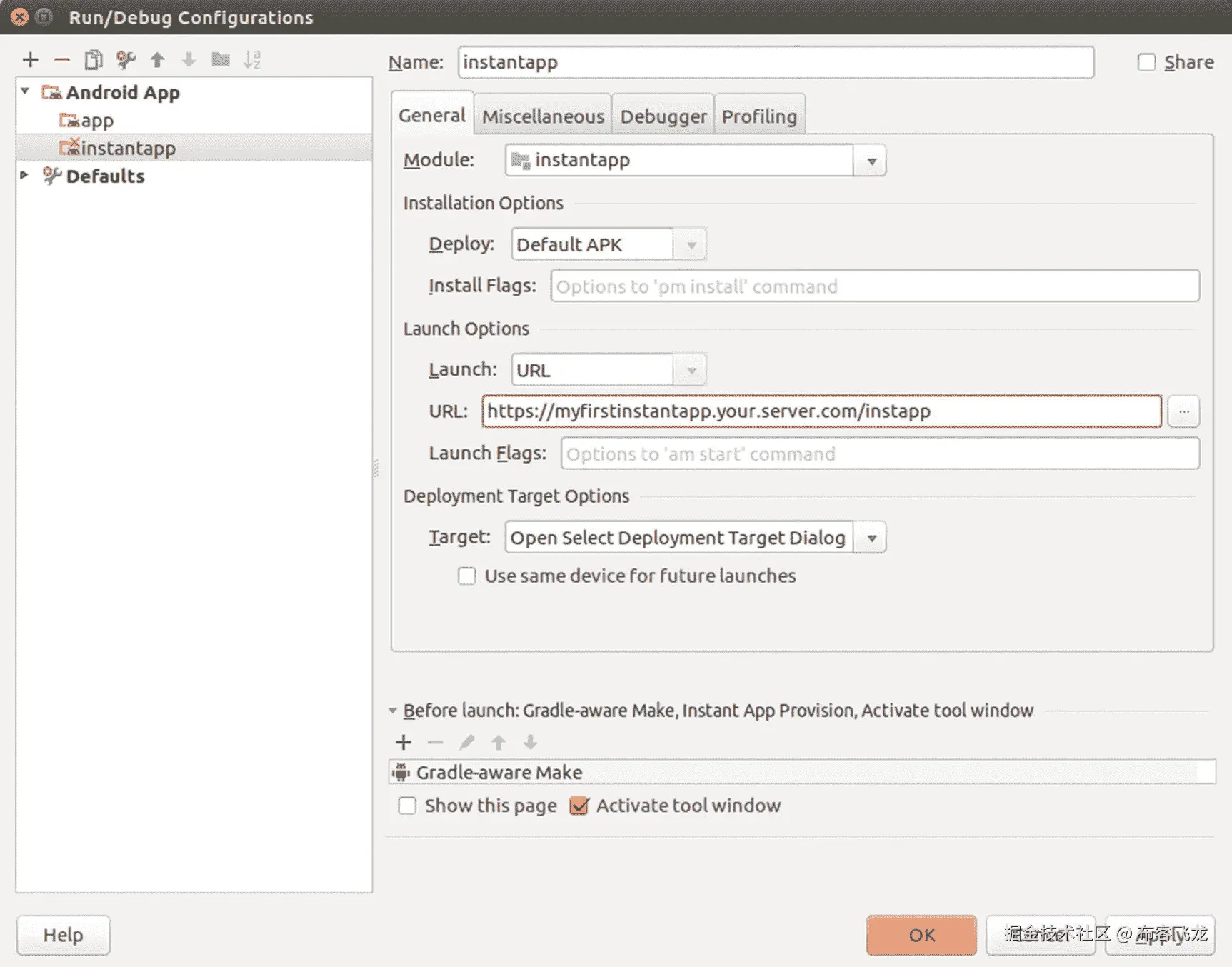1232x967 pixels.
Task: Copy the selected configuration
Action: (x=94, y=60)
